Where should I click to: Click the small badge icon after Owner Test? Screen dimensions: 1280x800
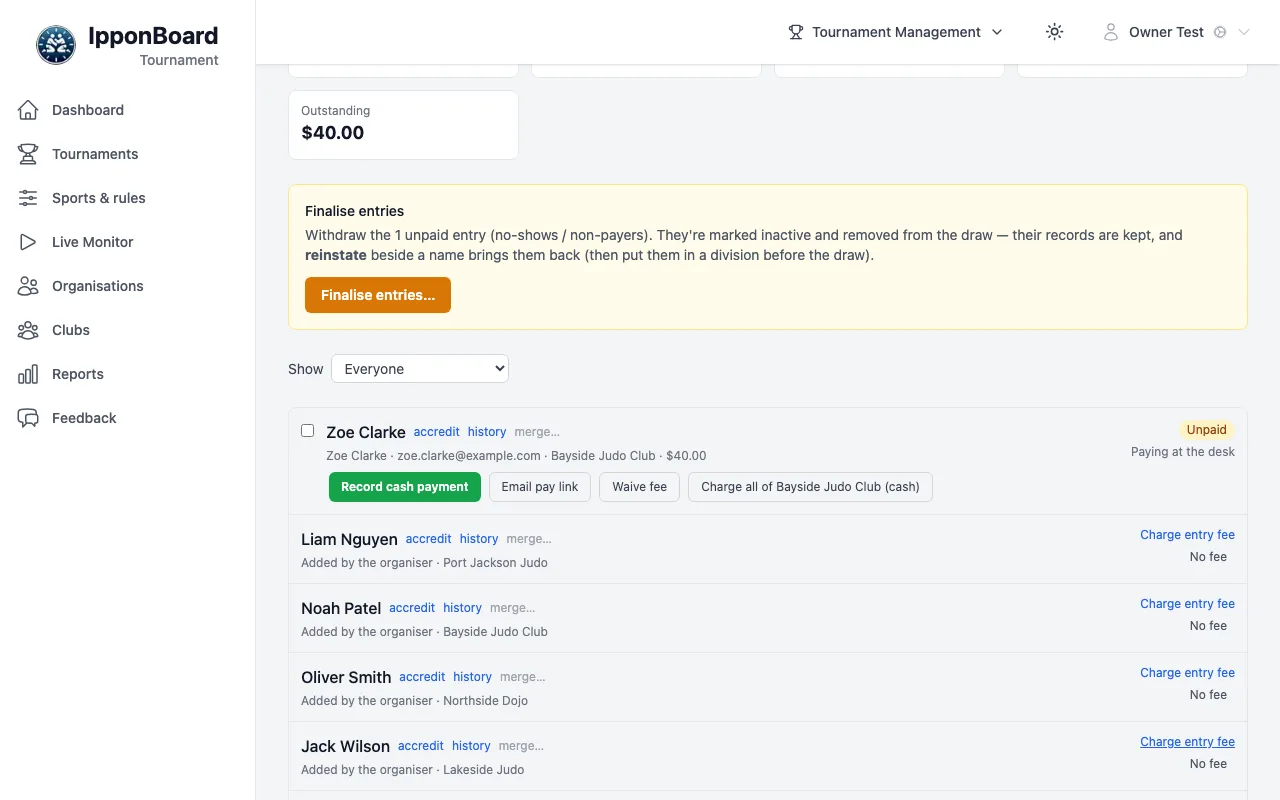(1220, 32)
